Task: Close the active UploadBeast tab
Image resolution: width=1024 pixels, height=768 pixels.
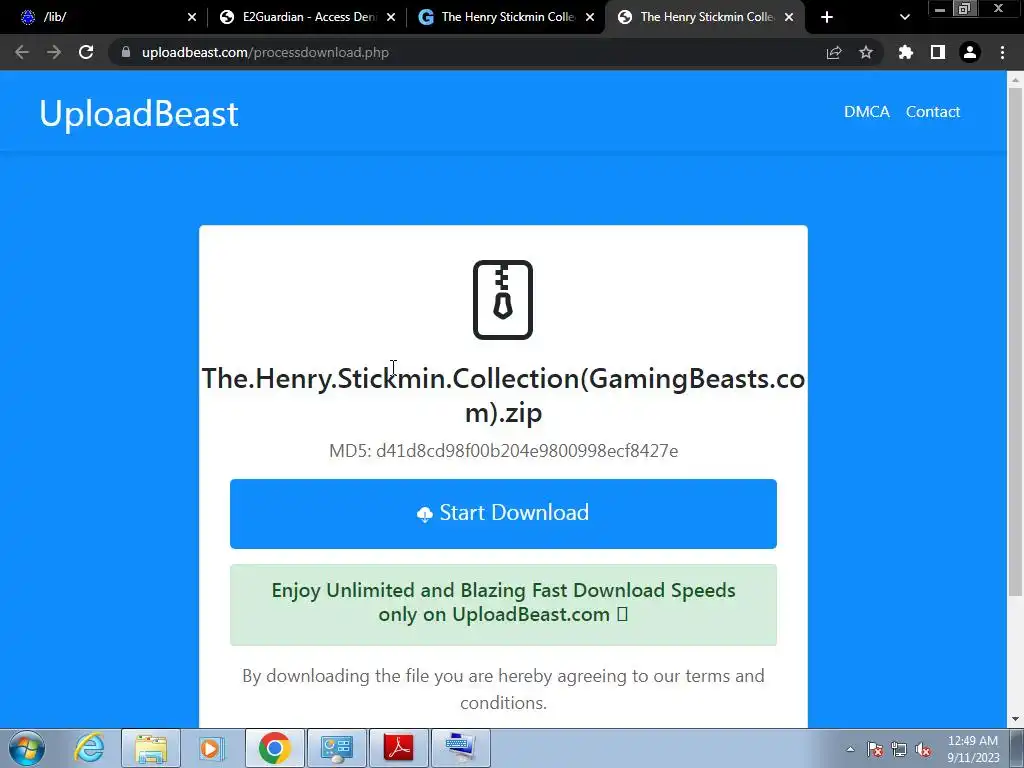Action: pyautogui.click(x=789, y=17)
